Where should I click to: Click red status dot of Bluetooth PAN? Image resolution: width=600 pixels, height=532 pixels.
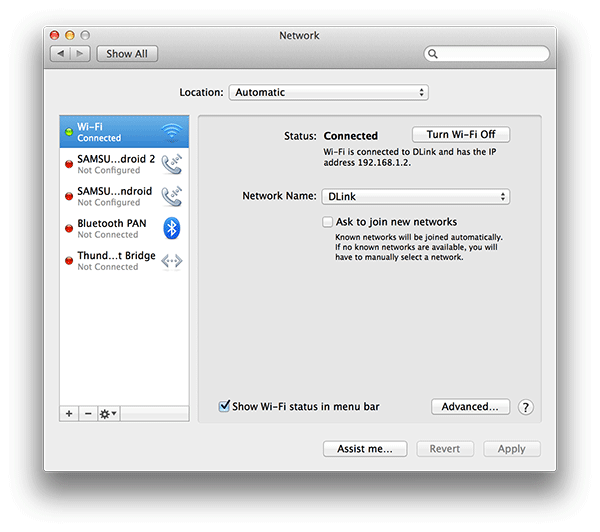69,228
